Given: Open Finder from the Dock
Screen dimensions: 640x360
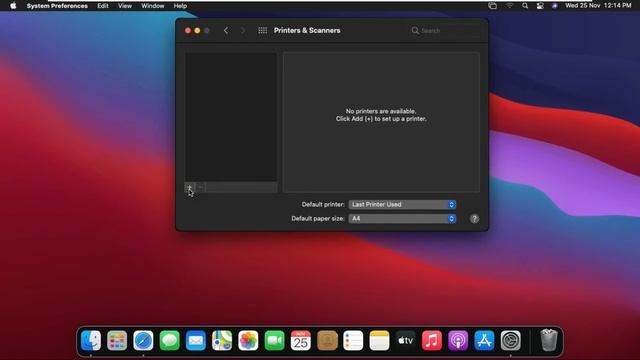Looking at the screenshot, I should [91, 340].
